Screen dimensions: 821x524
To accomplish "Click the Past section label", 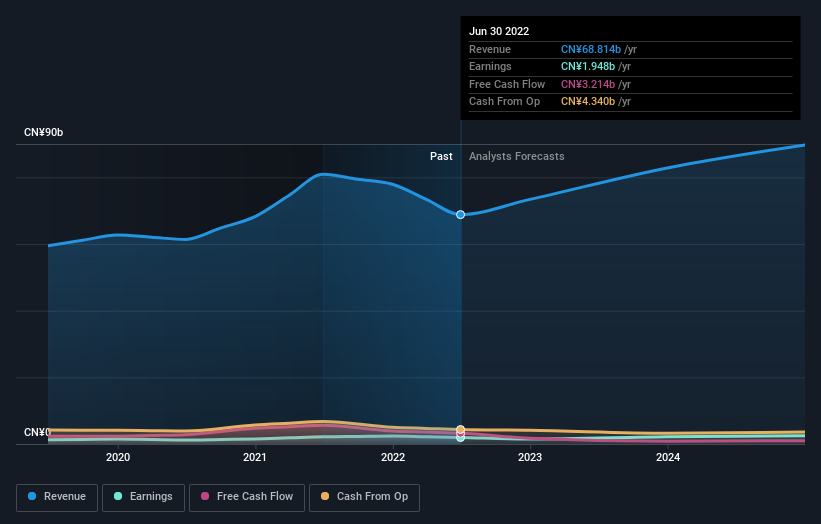I will click(441, 156).
